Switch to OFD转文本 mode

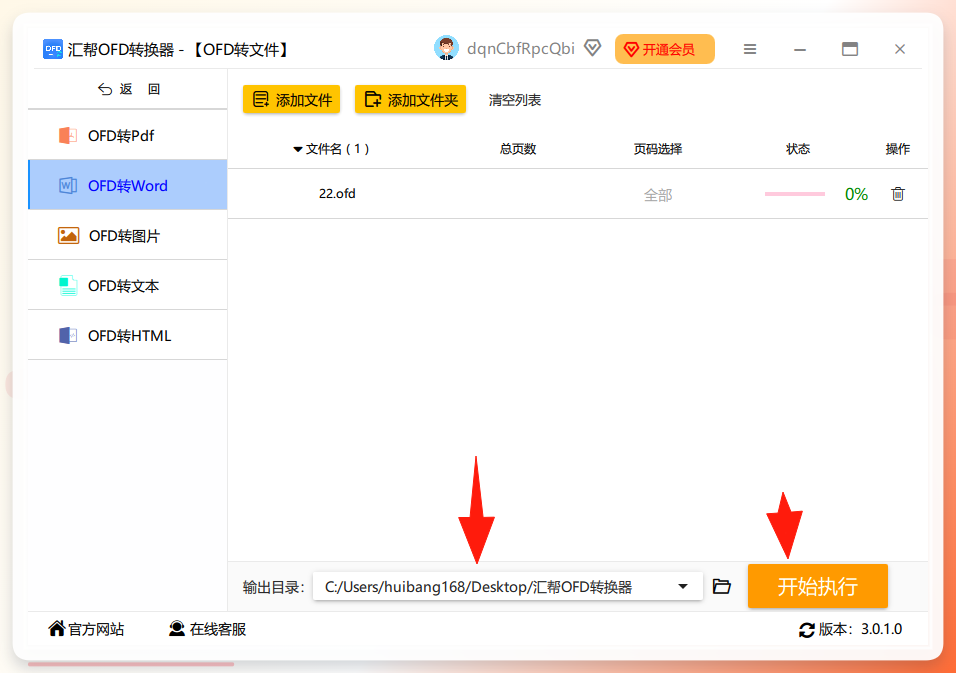127,285
